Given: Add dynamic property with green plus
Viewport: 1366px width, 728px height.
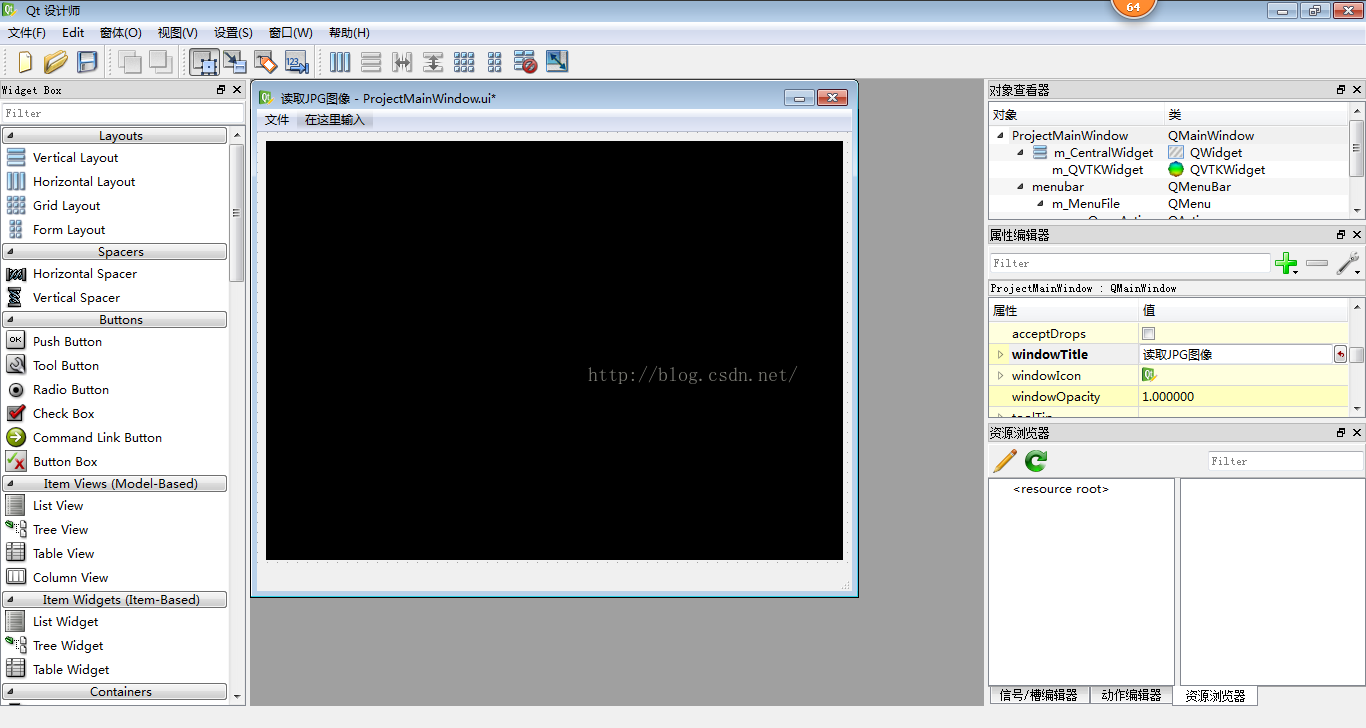Looking at the screenshot, I should (x=1287, y=264).
